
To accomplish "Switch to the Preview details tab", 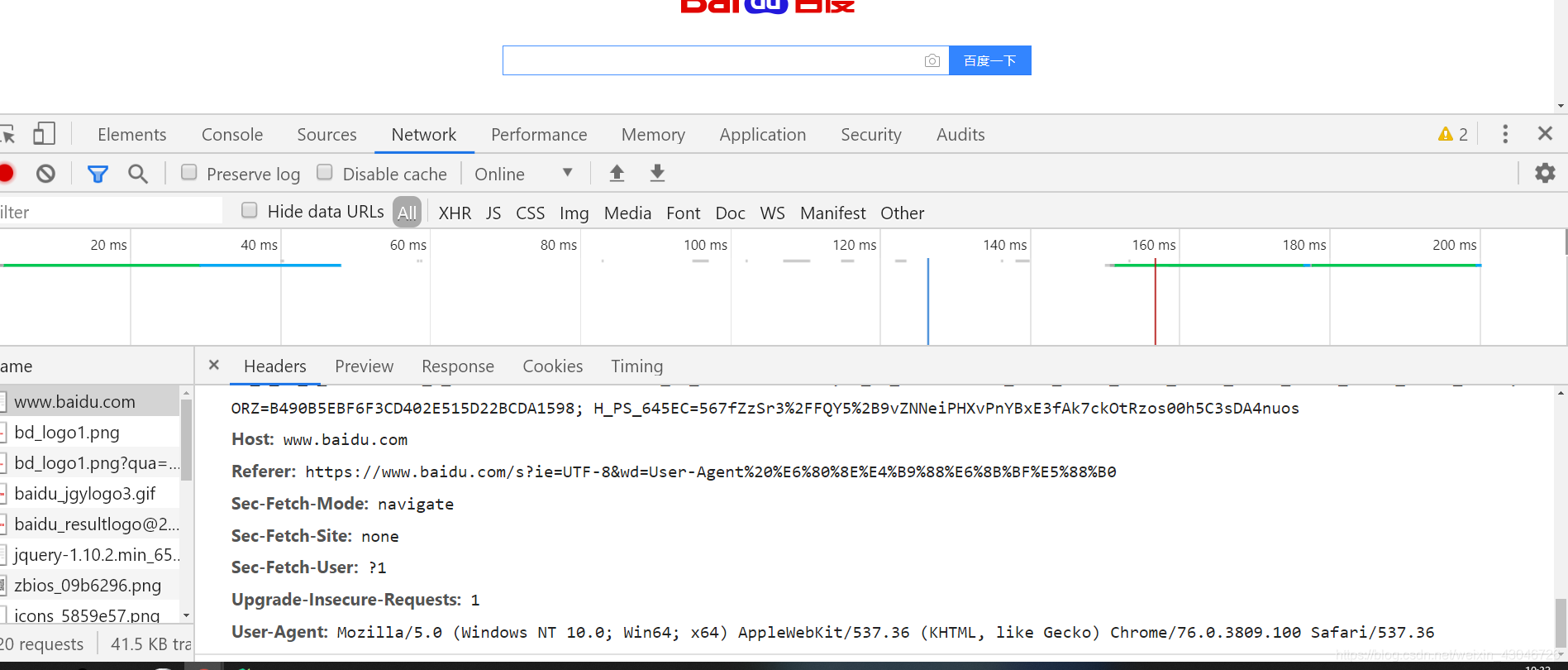I will 364,366.
